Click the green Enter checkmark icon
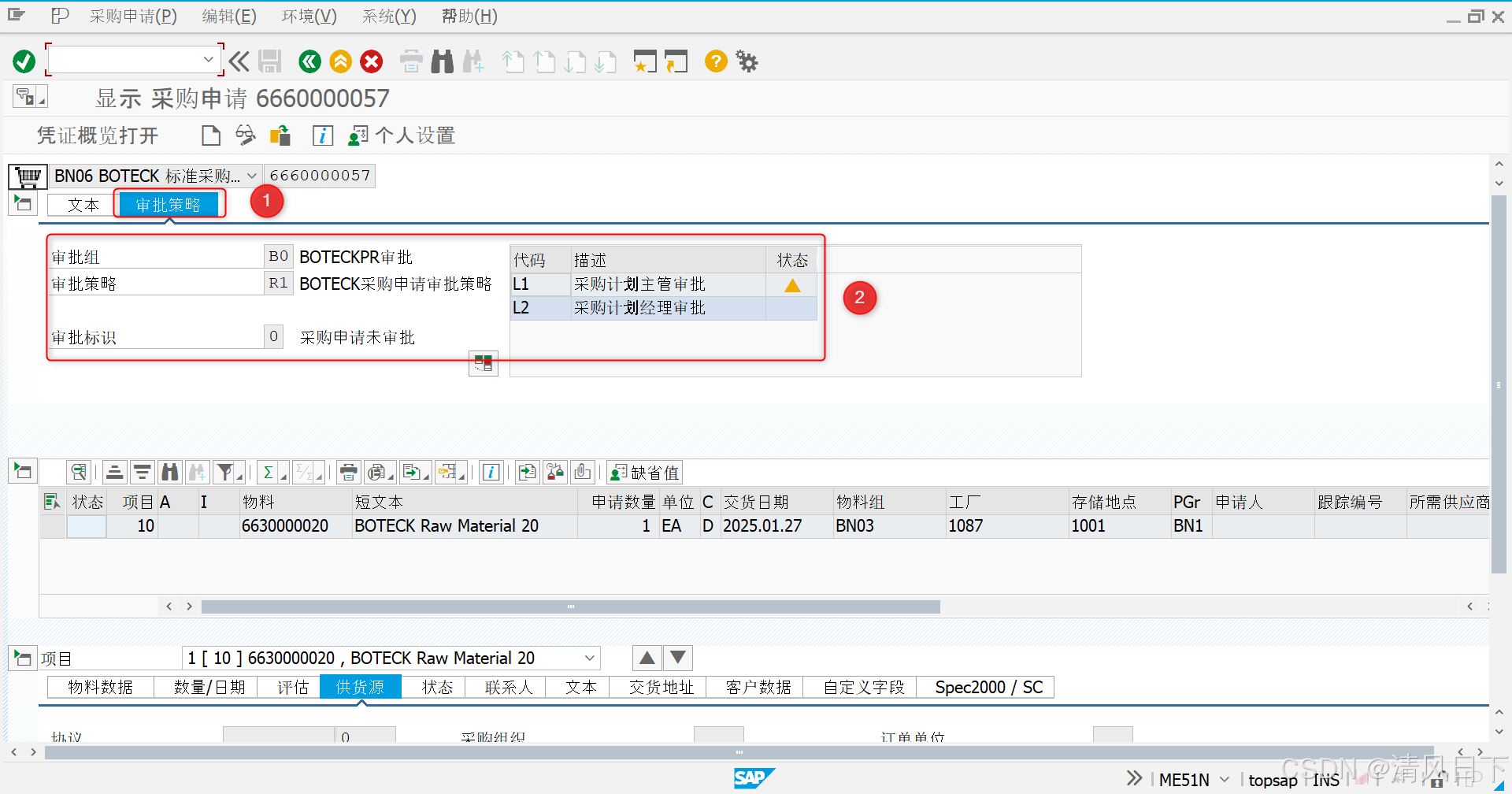The height and width of the screenshot is (794, 1512). click(x=24, y=61)
